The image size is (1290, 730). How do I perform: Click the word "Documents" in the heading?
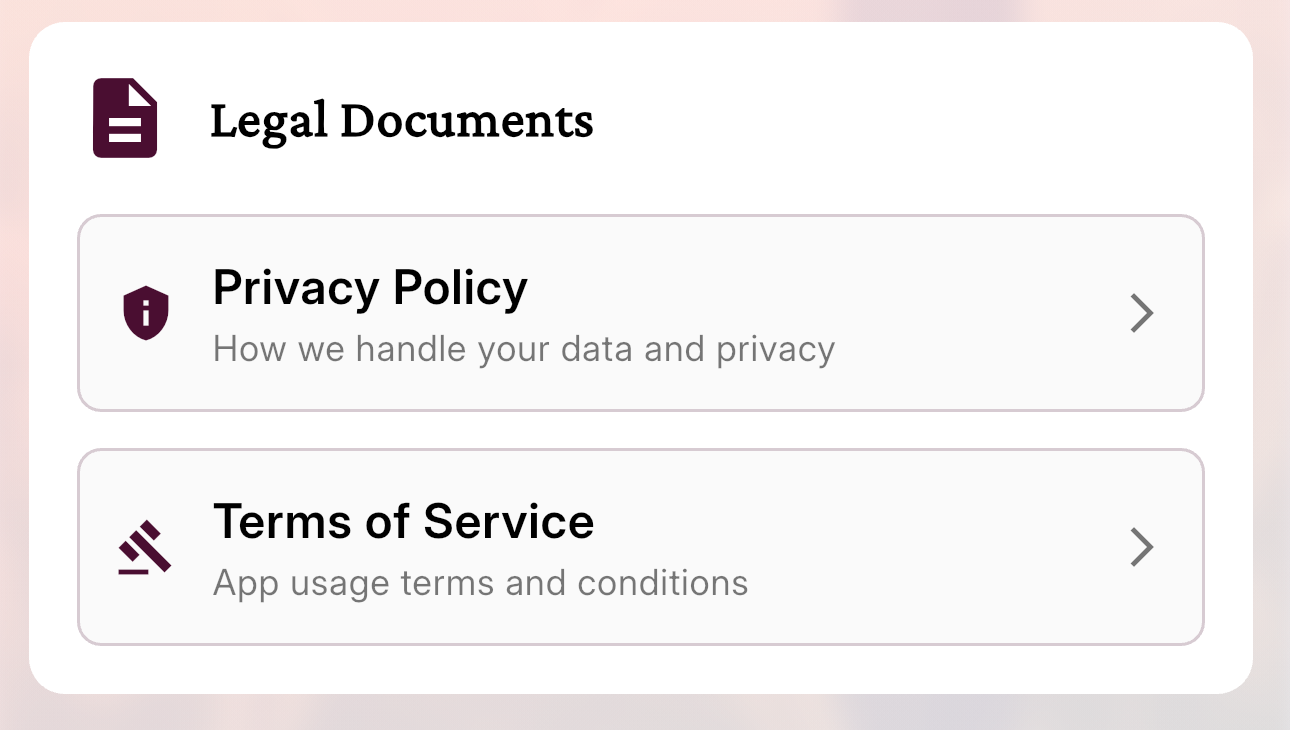click(466, 121)
